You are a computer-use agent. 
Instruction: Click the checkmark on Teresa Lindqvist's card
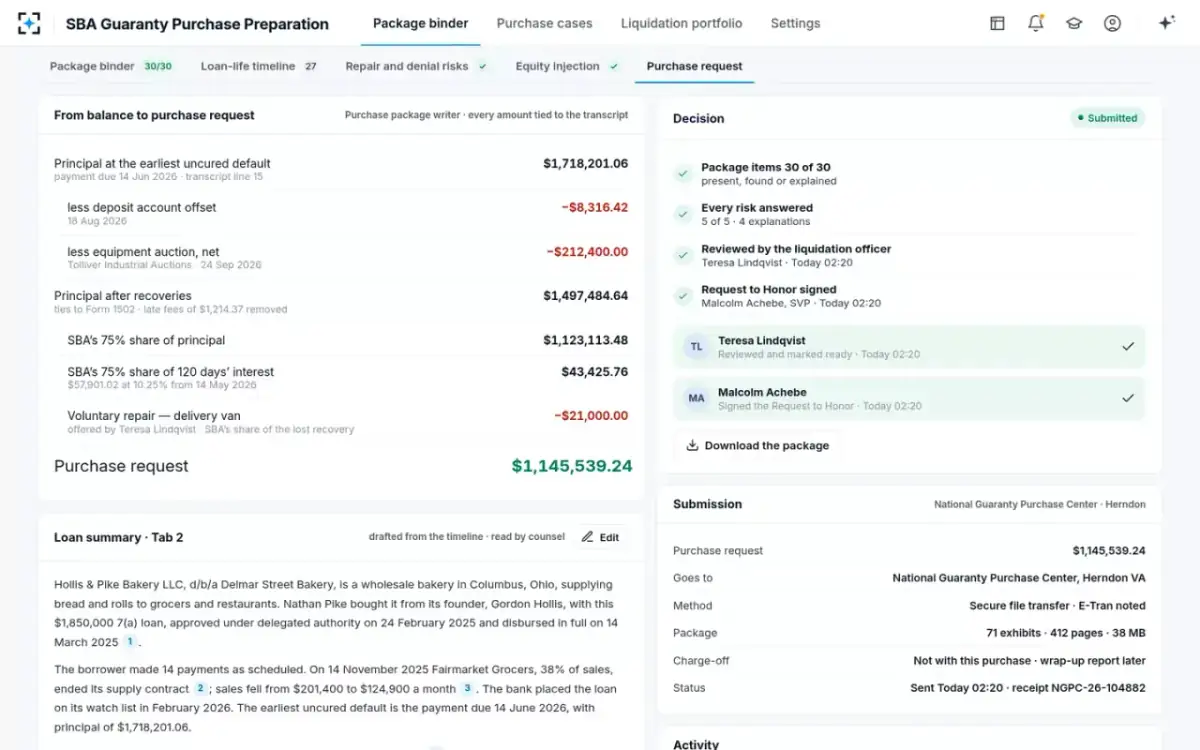pyautogui.click(x=1128, y=347)
